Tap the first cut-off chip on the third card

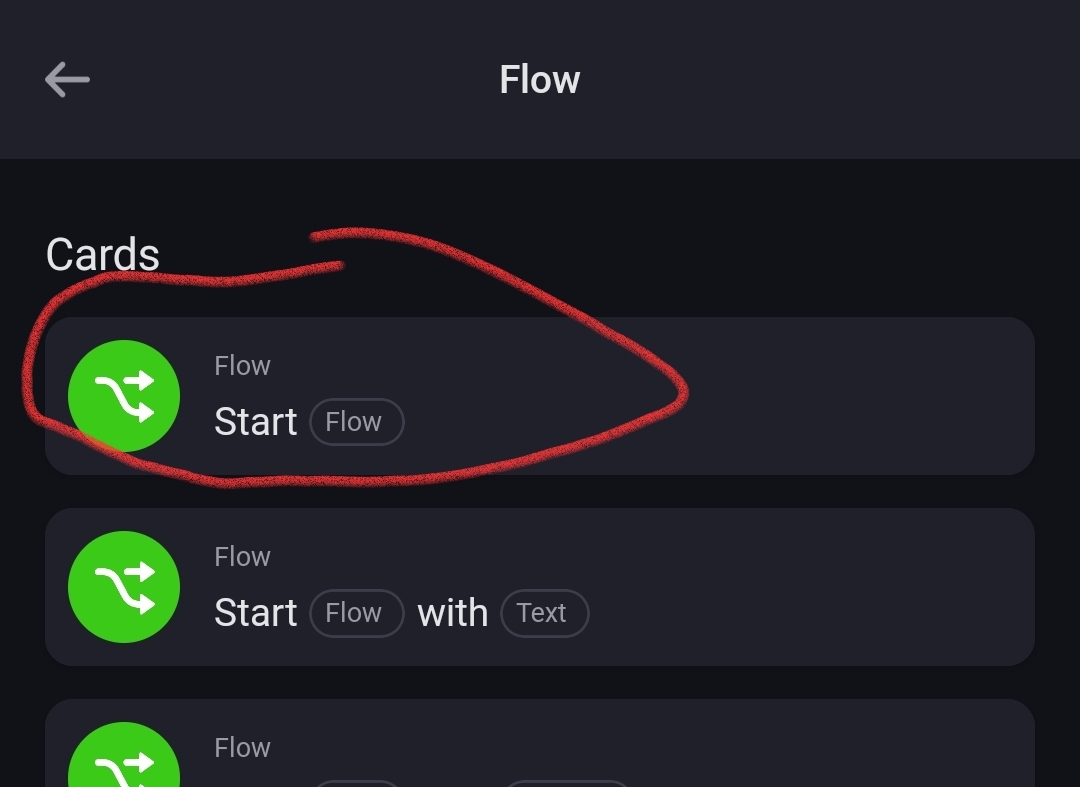pos(356,783)
